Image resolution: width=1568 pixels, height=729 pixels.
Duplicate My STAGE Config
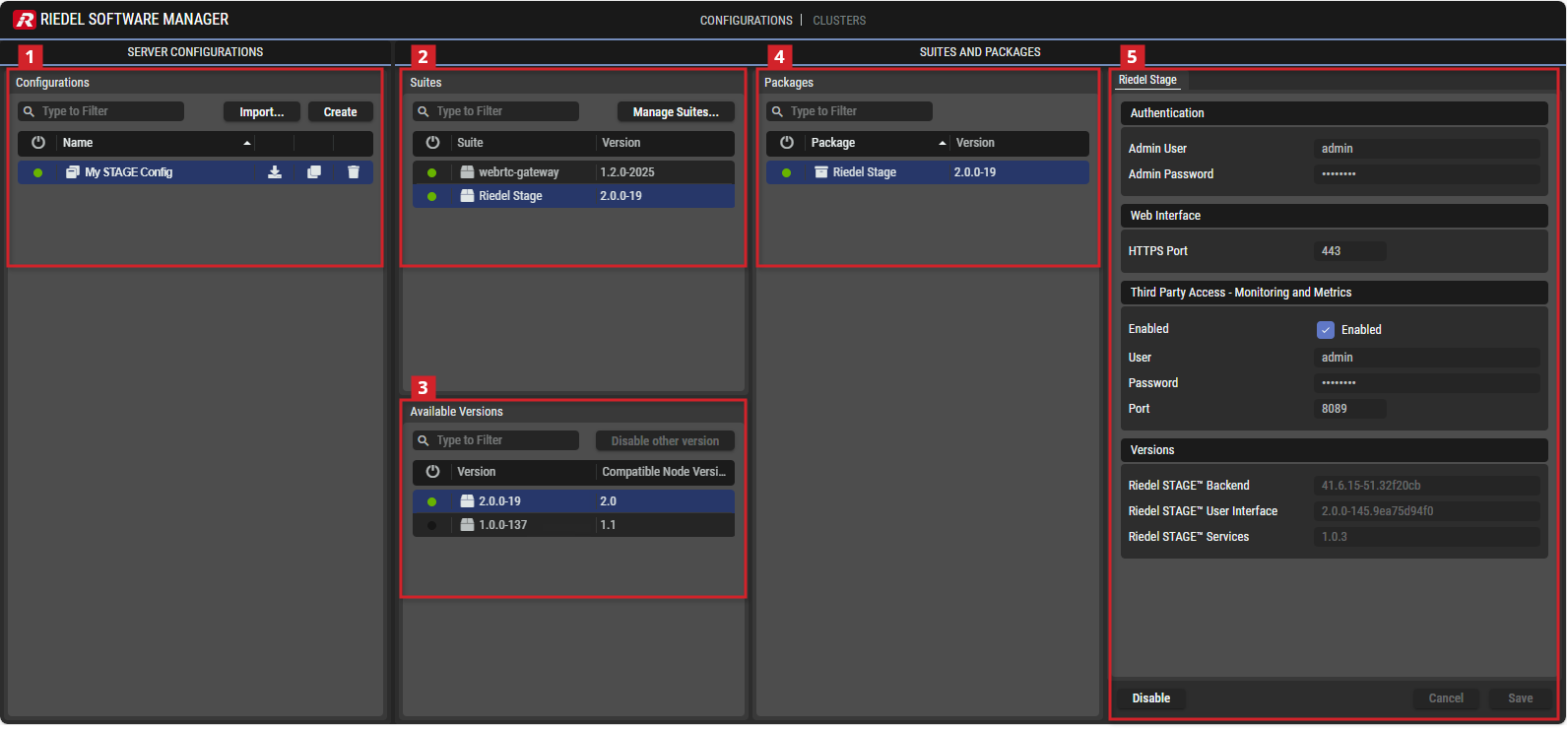[314, 172]
